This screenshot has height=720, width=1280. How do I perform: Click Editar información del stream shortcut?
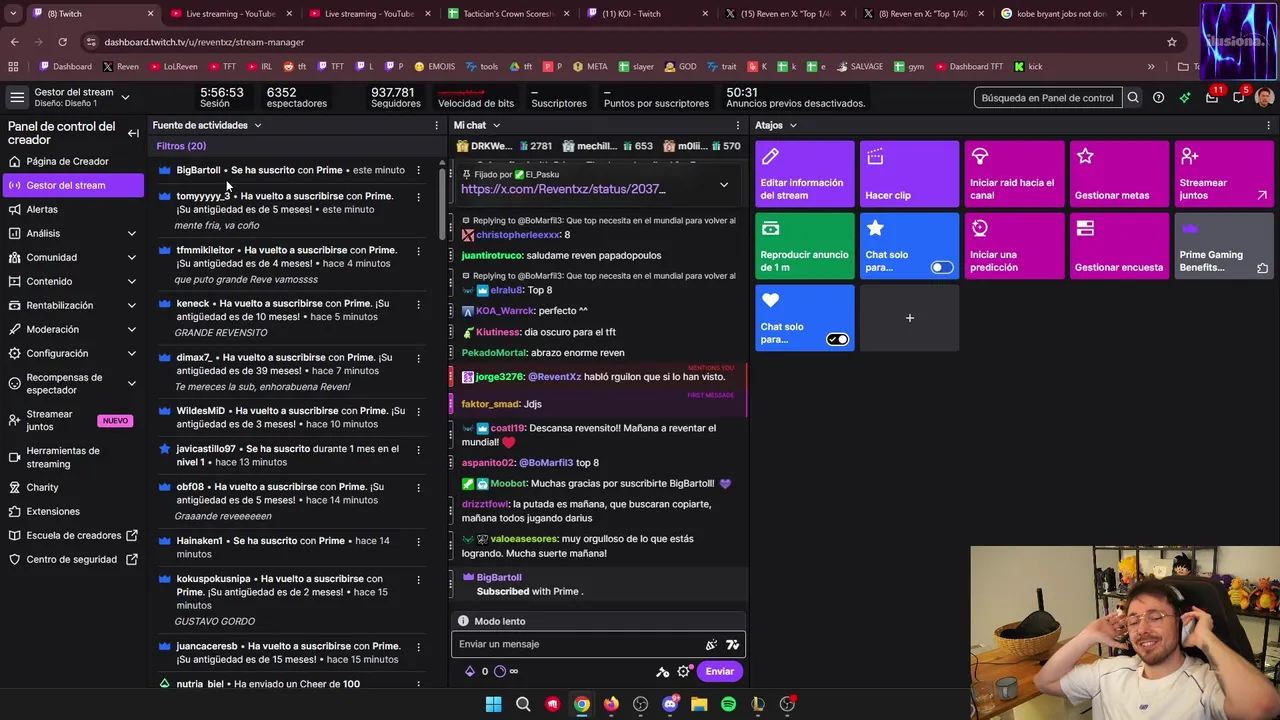pyautogui.click(x=805, y=174)
